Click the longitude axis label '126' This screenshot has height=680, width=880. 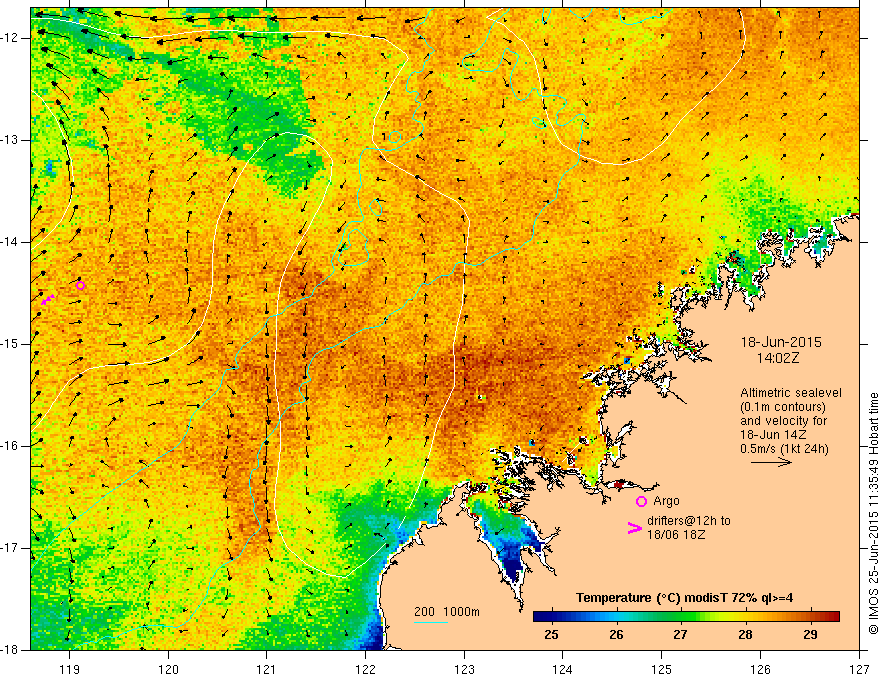[760, 669]
